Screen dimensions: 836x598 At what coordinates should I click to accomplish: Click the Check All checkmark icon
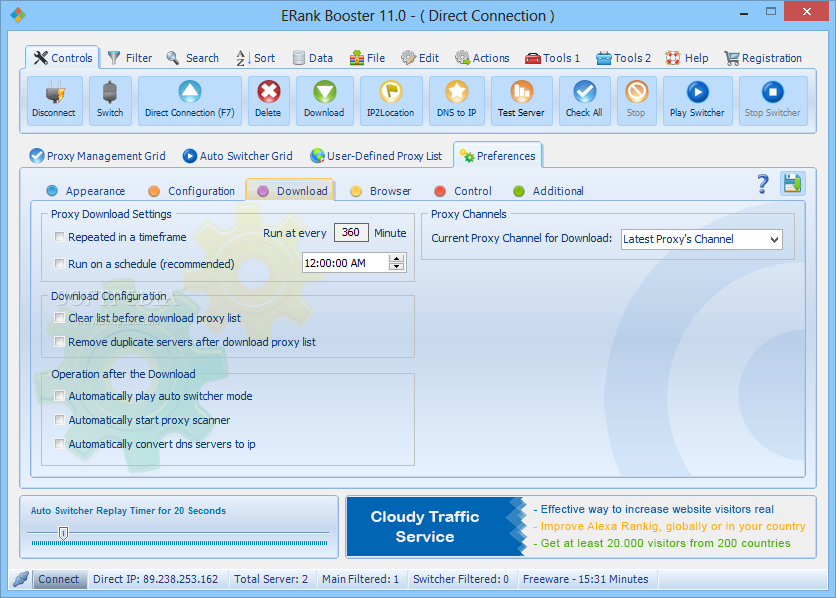(x=584, y=92)
